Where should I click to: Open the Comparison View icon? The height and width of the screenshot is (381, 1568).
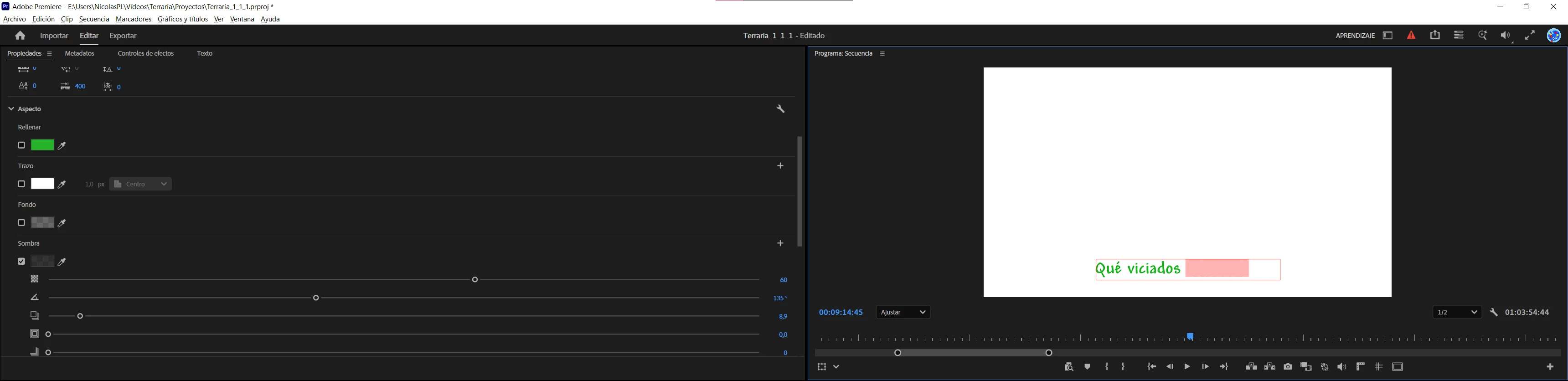pyautogui.click(x=1306, y=367)
